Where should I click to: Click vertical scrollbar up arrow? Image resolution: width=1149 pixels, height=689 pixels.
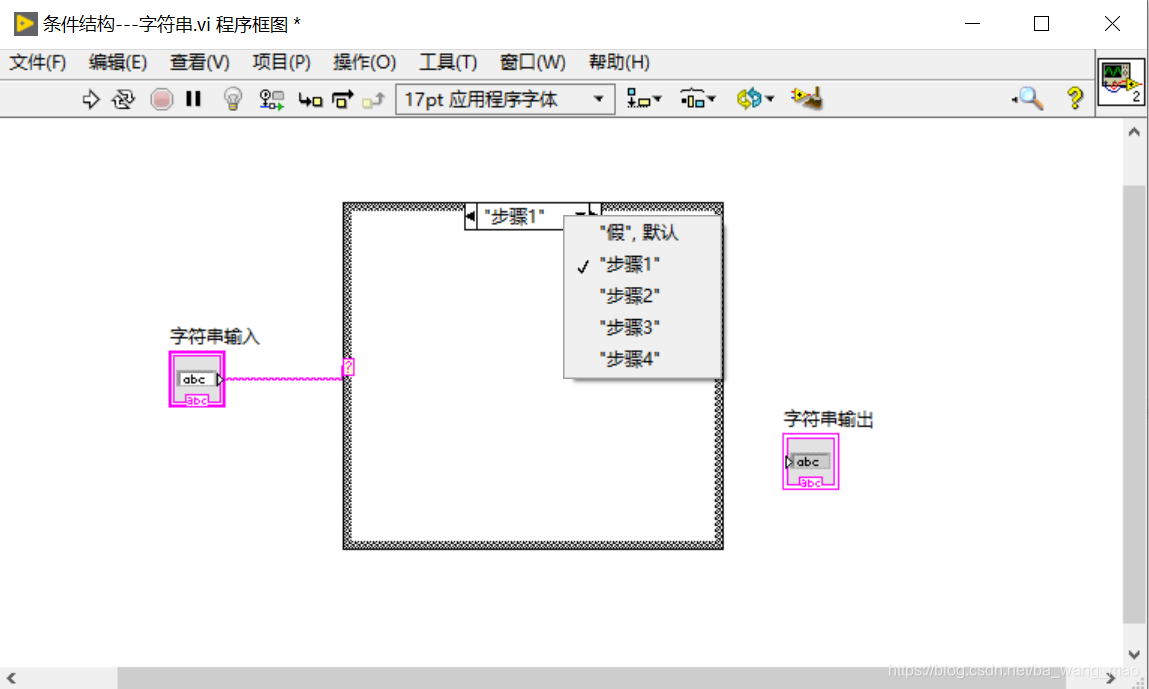[1134, 132]
